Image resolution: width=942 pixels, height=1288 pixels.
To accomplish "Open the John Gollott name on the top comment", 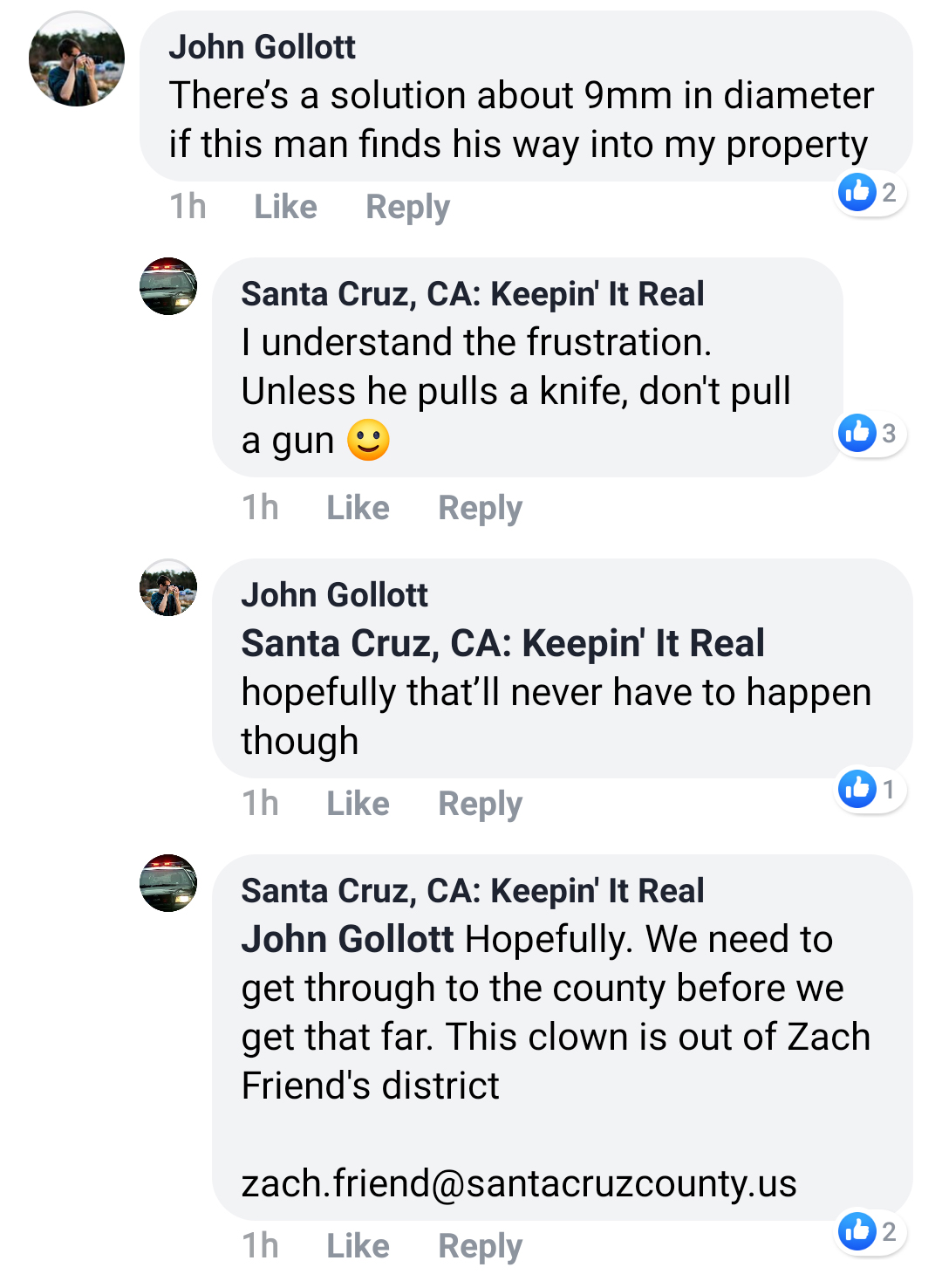I will tap(262, 47).
